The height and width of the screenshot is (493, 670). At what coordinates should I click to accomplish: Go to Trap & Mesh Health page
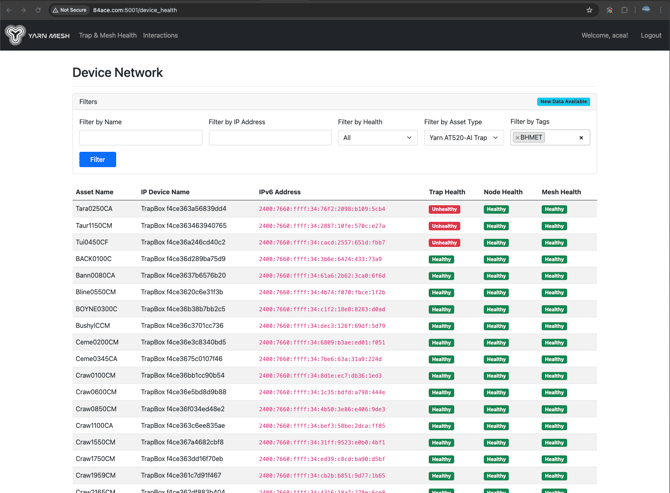[107, 35]
